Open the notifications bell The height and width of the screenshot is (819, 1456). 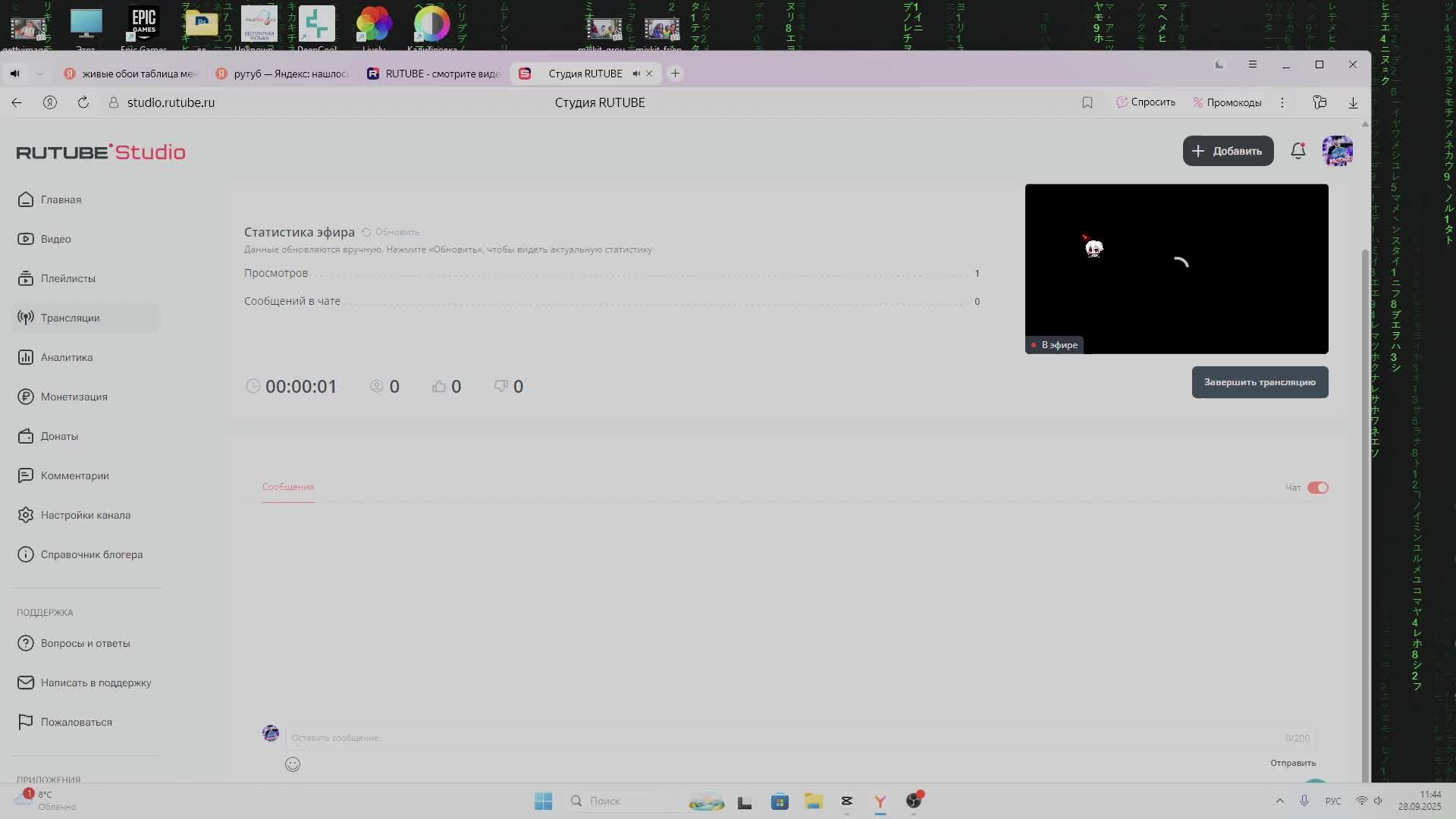tap(1298, 151)
